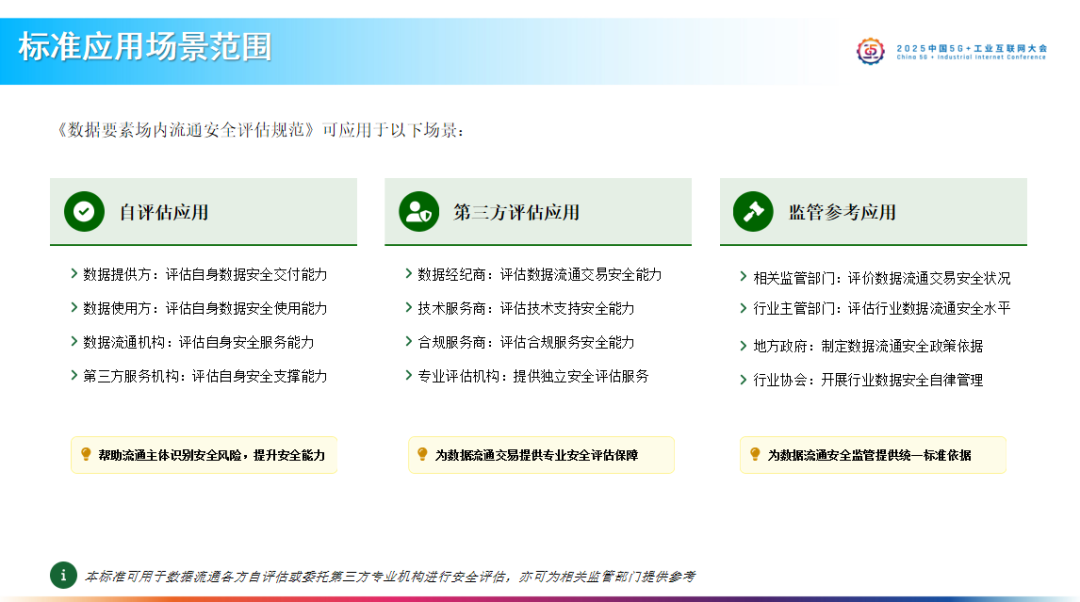Click lightbulb icon beside 为数据流通交易提供专业安全评估保障
The image size is (1080, 602).
(x=422, y=454)
